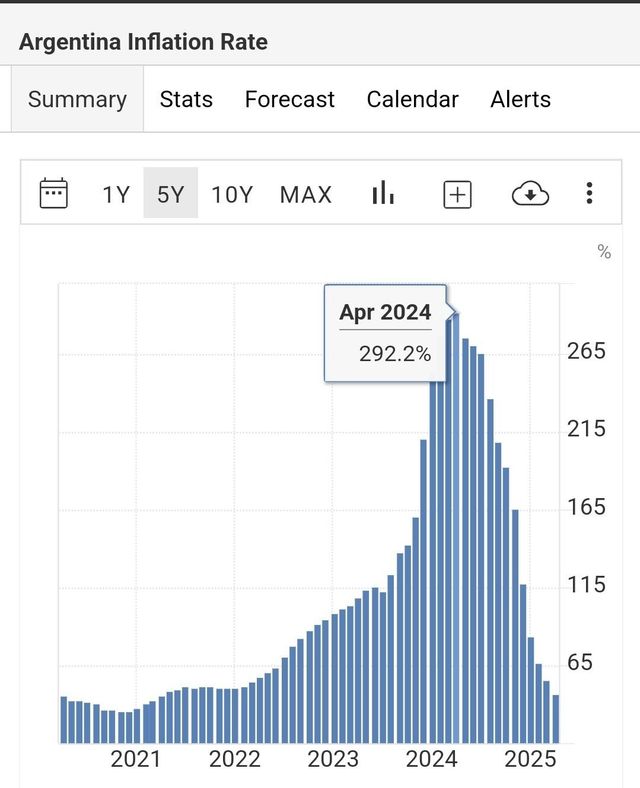Download chart data via cloud icon
Screen dimensions: 640x788
pos(530,194)
